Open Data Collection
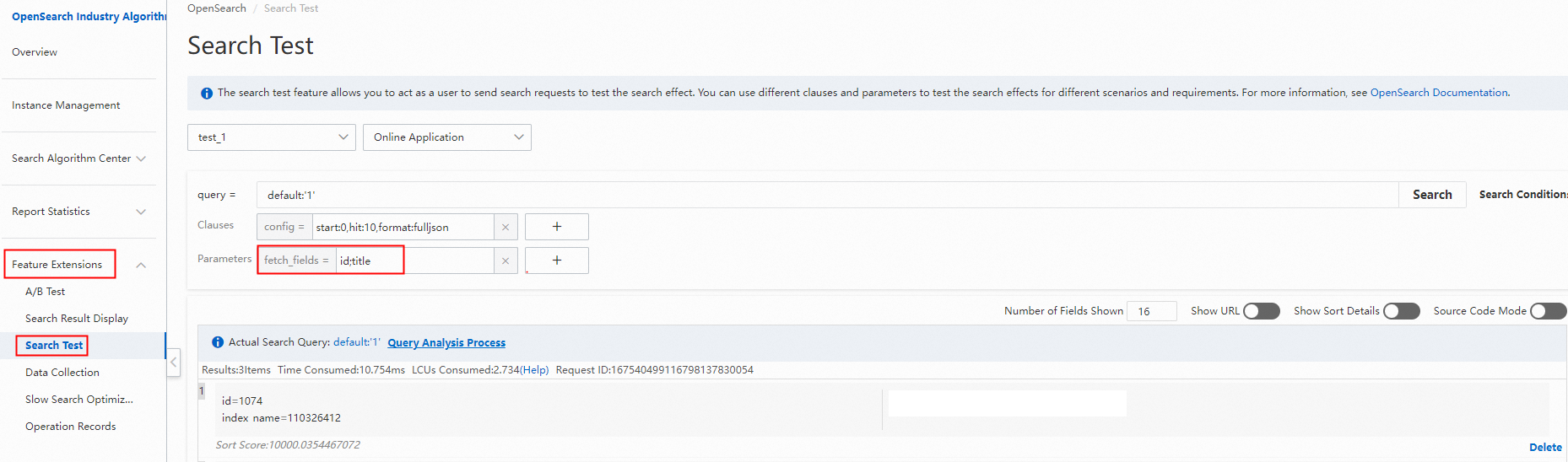This screenshot has width=1568, height=462. click(x=62, y=373)
